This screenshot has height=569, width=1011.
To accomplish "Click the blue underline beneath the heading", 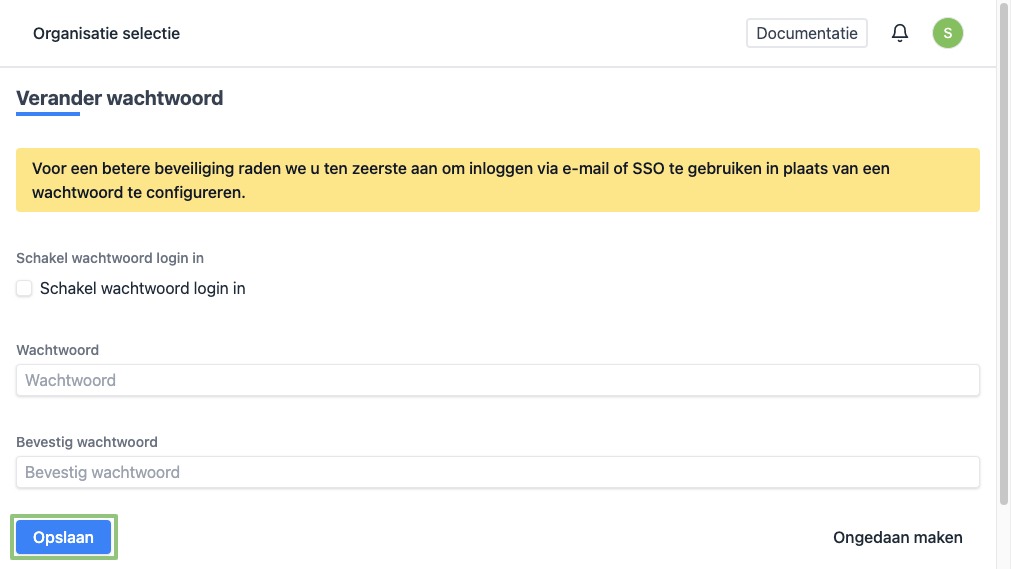I will point(47,114).
